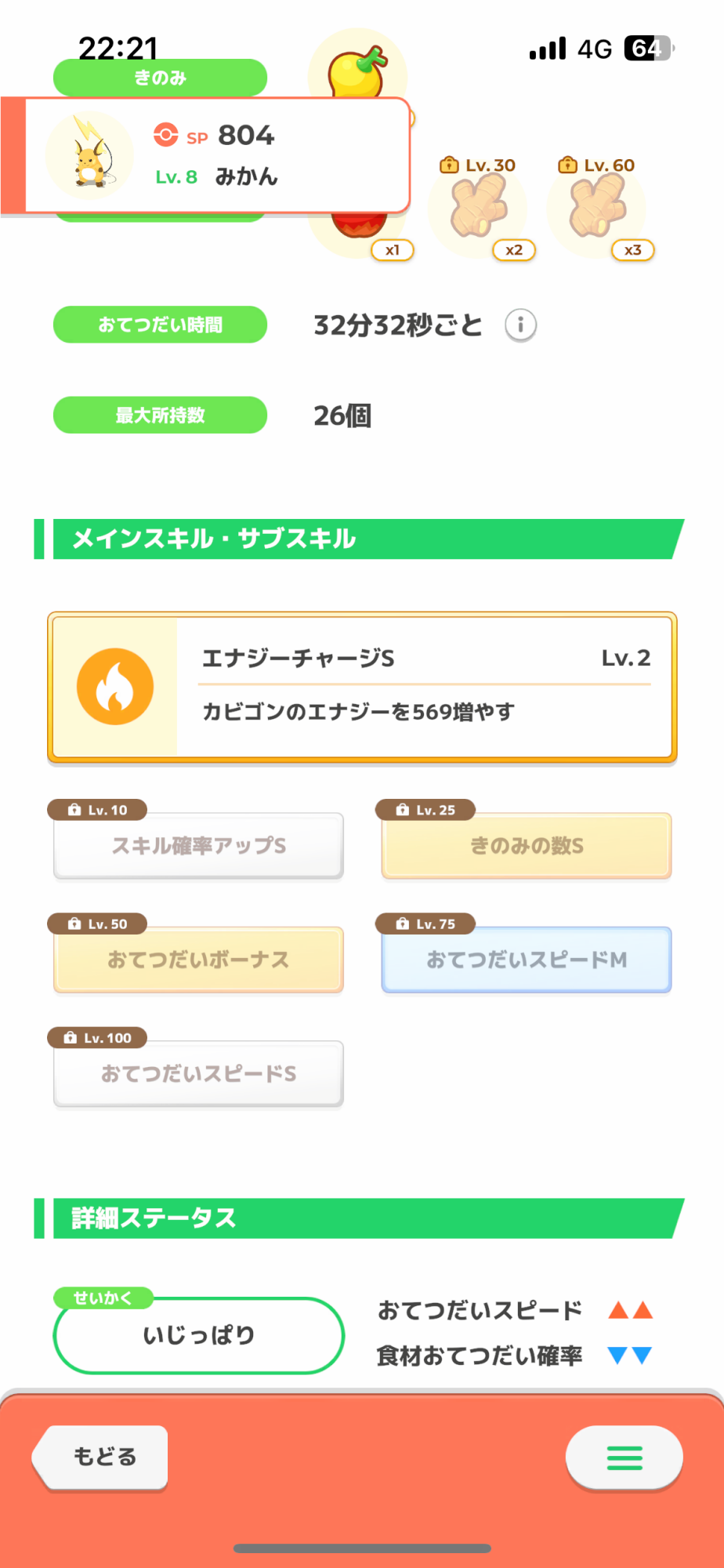Tap the 詳細ステータス section header
724x1568 pixels.
tap(360, 1218)
